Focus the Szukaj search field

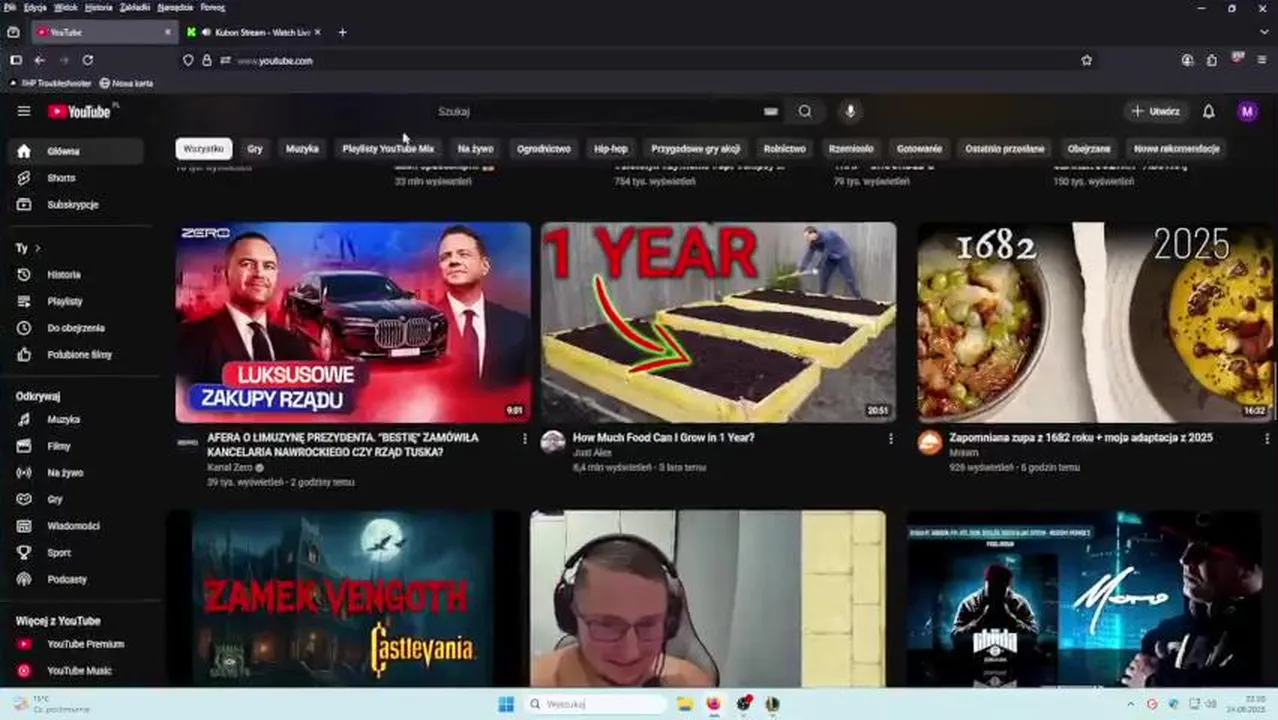tap(600, 111)
